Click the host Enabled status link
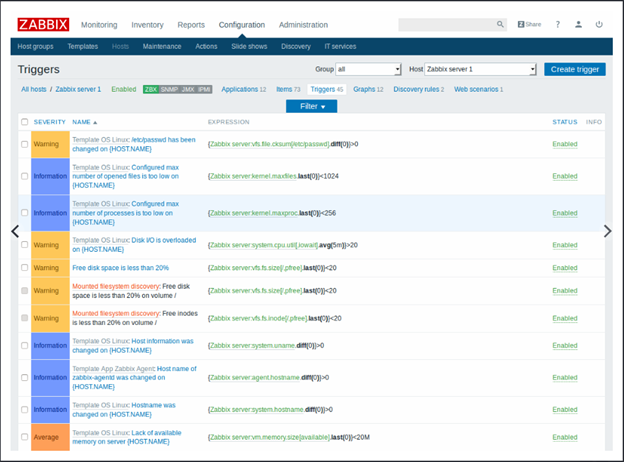 123,90
